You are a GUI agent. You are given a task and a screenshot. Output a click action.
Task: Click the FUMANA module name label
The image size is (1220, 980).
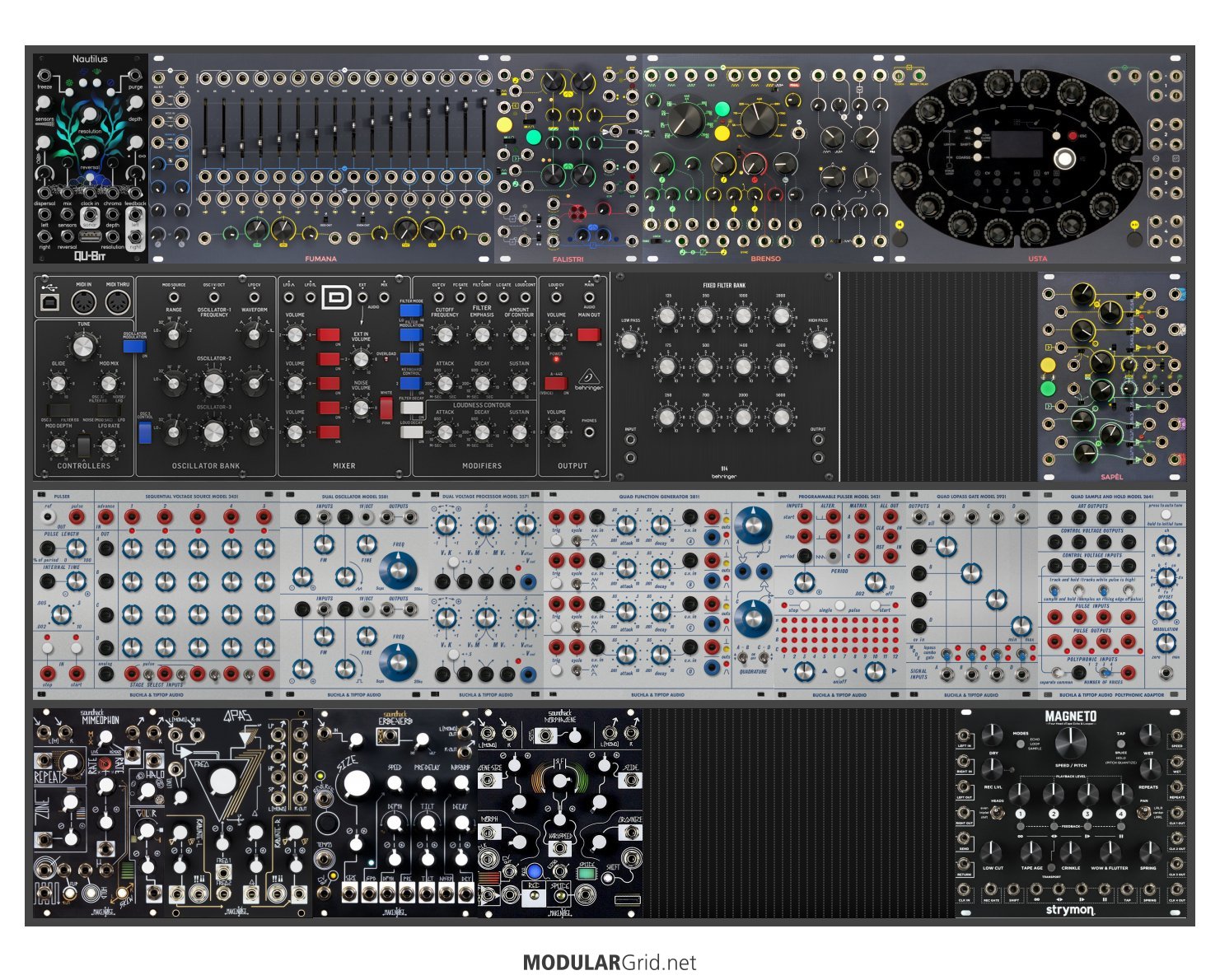click(320, 259)
